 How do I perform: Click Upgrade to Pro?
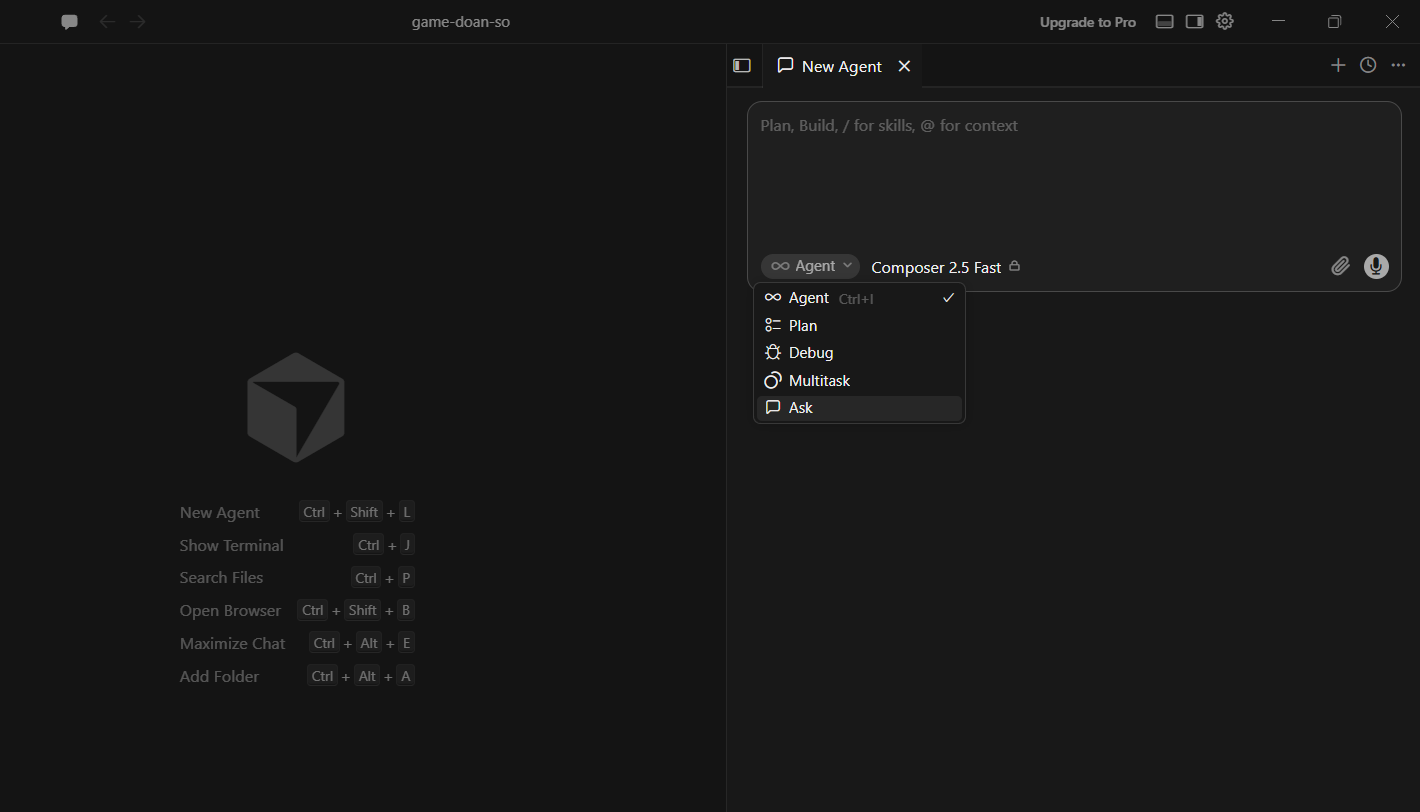click(x=1087, y=22)
